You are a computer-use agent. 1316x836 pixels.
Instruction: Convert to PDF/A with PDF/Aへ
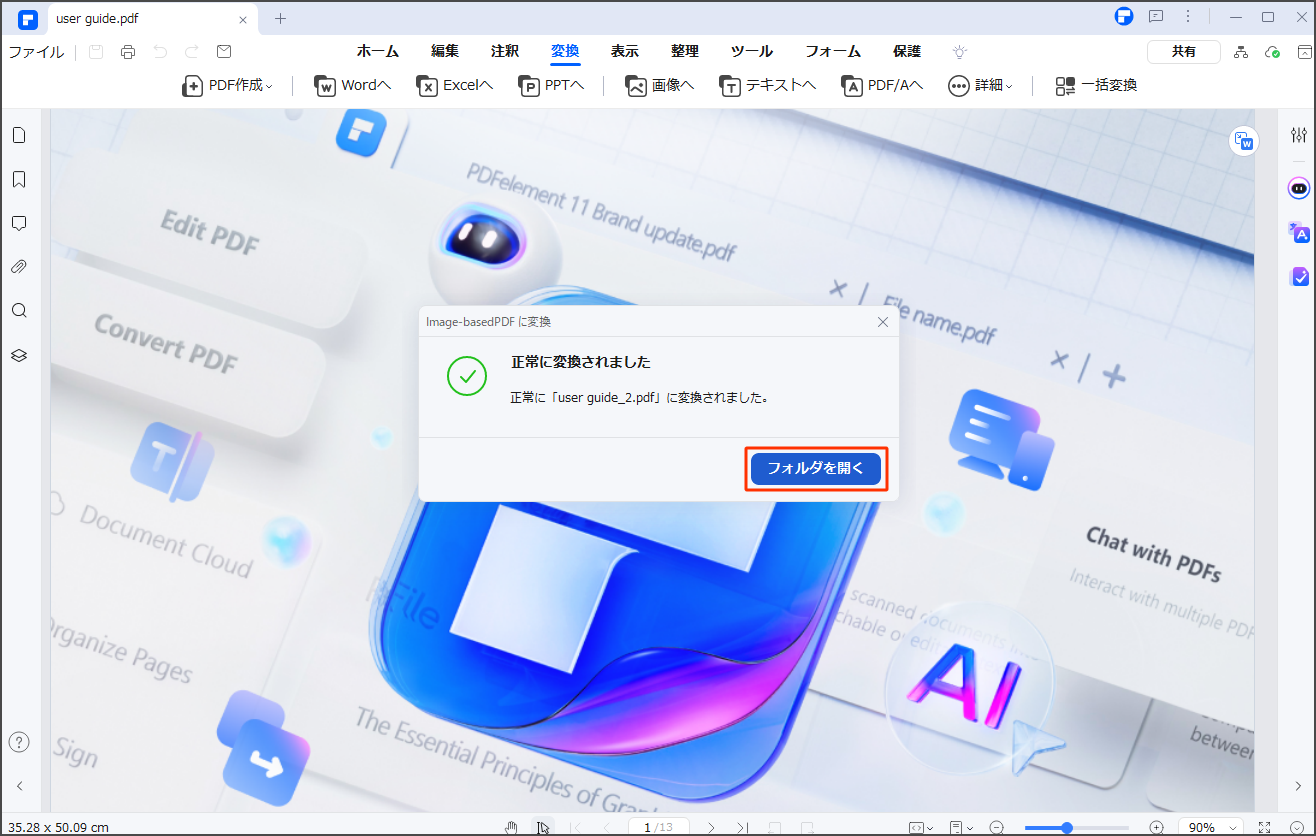pos(882,86)
